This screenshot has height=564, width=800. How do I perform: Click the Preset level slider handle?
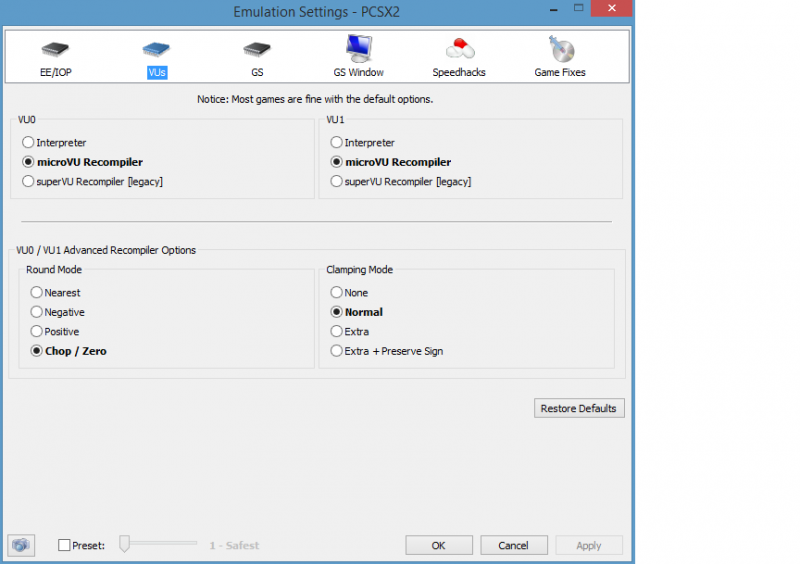click(125, 544)
